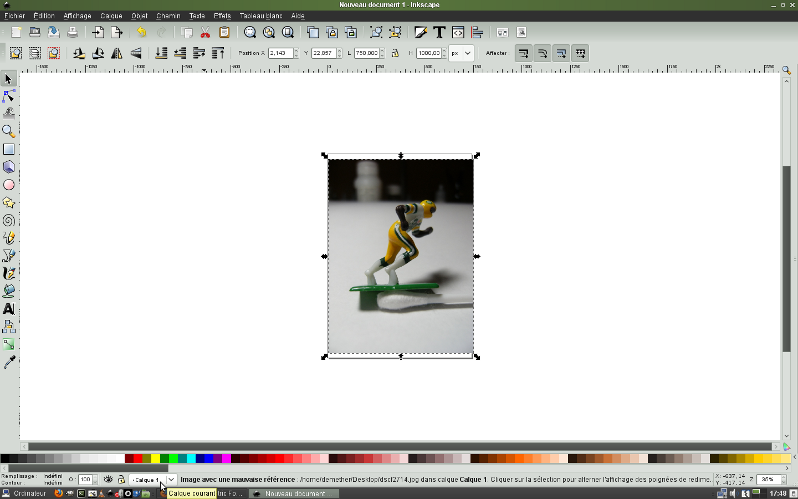
Task: Click the Position X spinner arrows
Action: pyautogui.click(x=296, y=53)
